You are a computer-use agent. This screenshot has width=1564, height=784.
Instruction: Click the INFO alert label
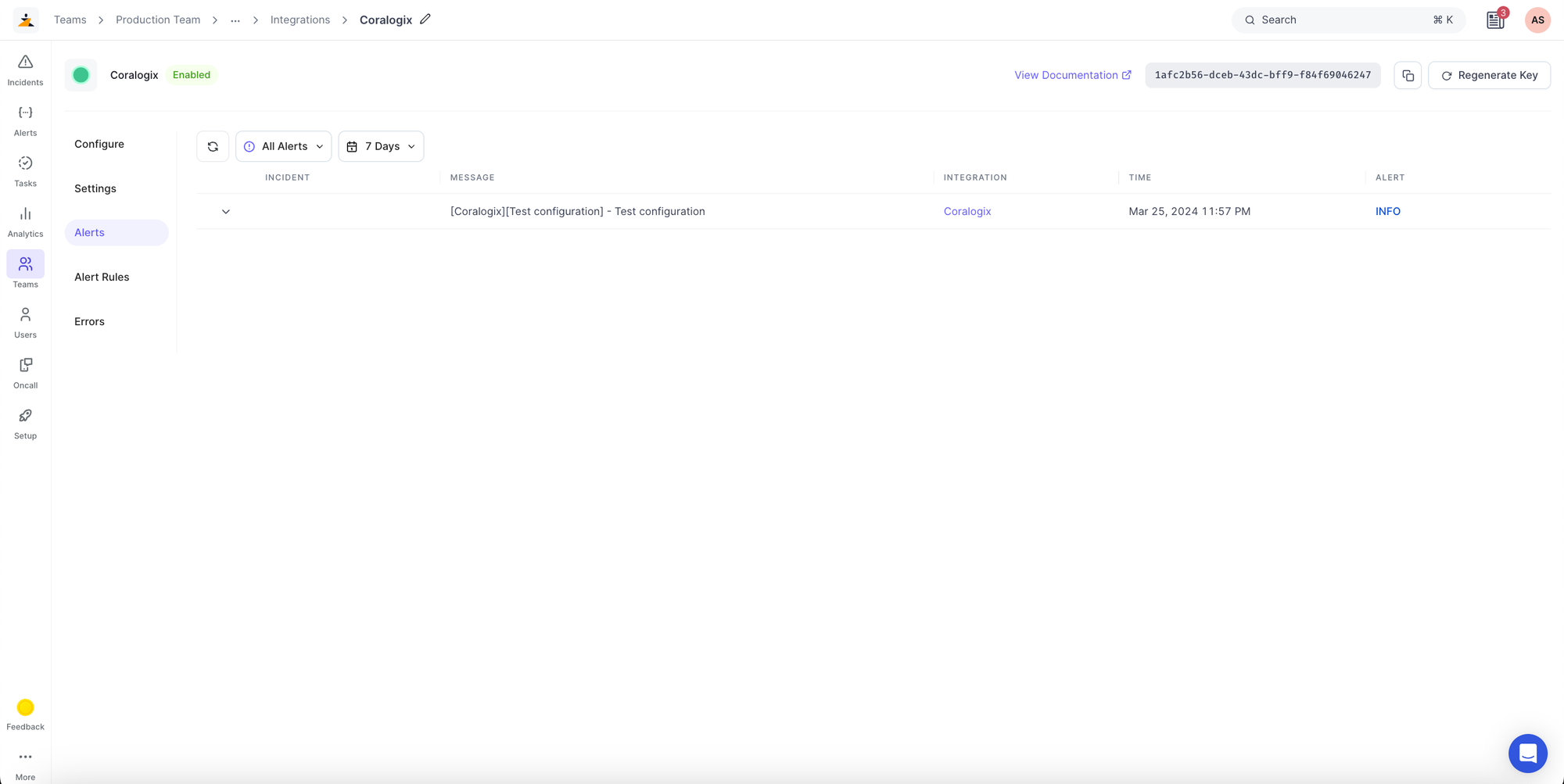[1388, 211]
